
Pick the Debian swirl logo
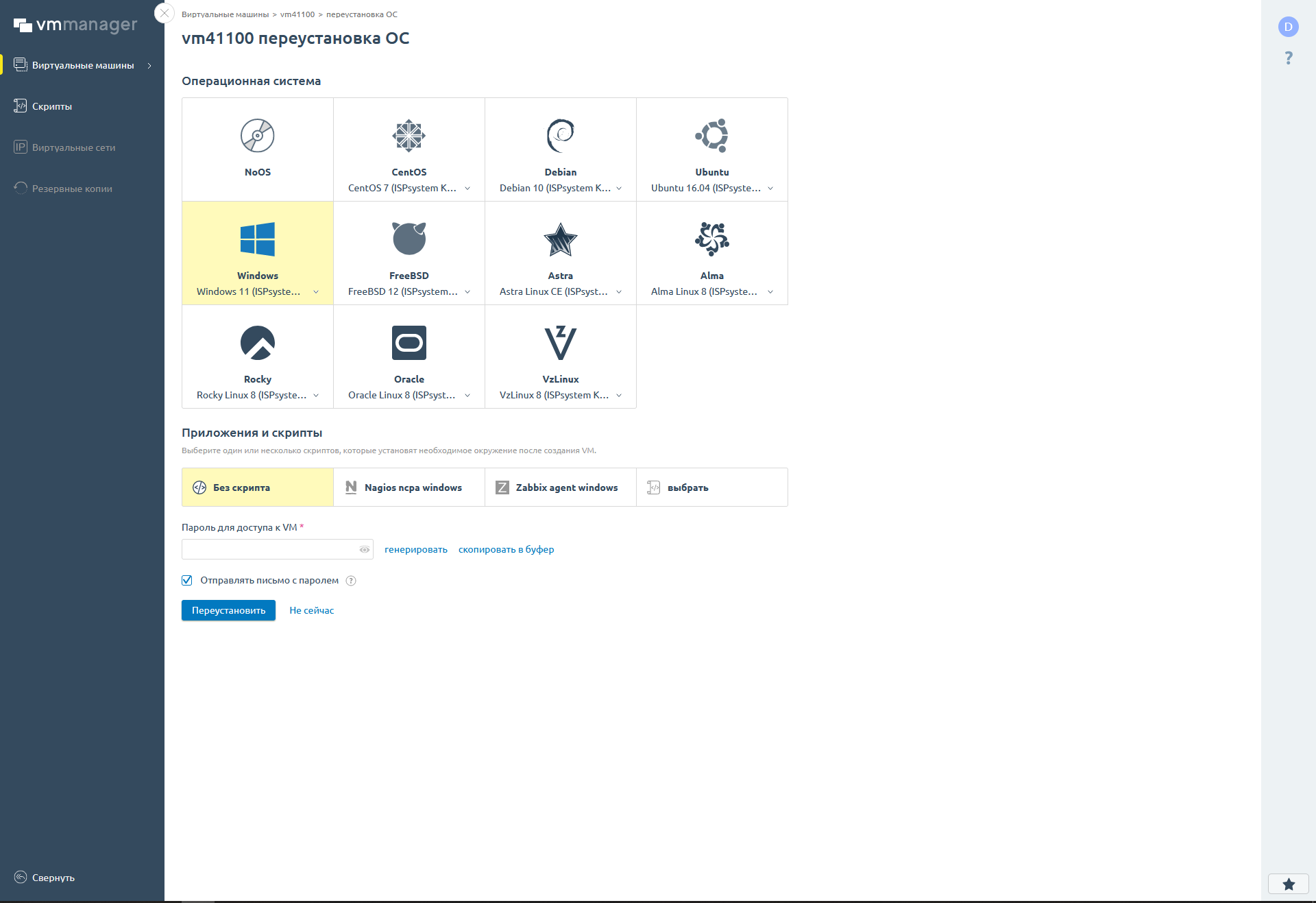561,136
